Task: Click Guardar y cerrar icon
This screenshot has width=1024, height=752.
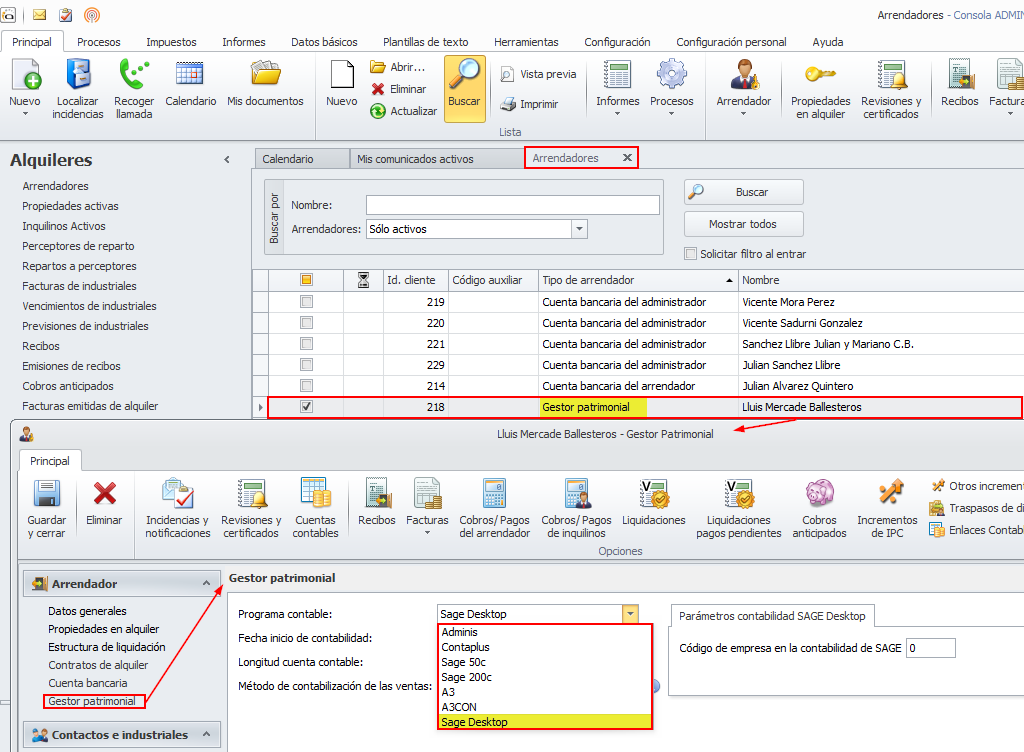Action: (45, 496)
